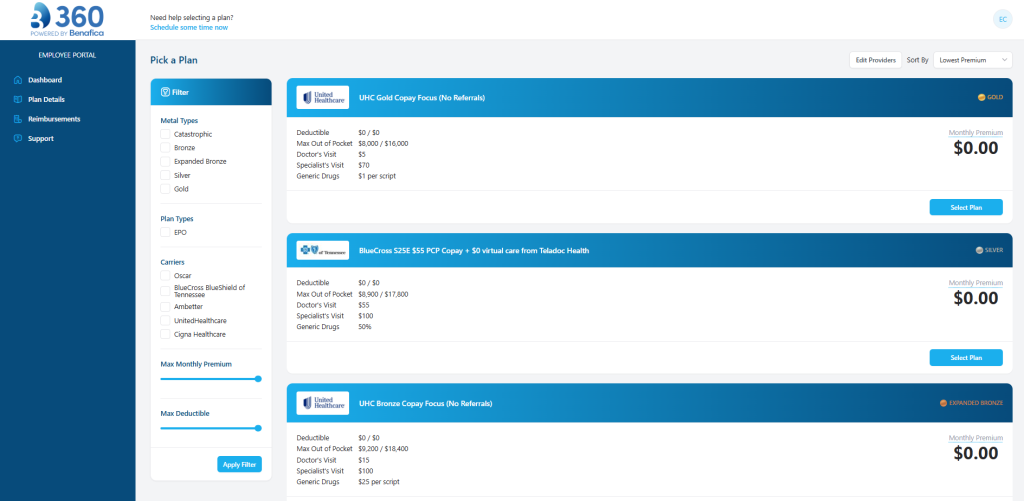Click the Edit Providers button
This screenshot has width=1024, height=501.
coord(876,60)
